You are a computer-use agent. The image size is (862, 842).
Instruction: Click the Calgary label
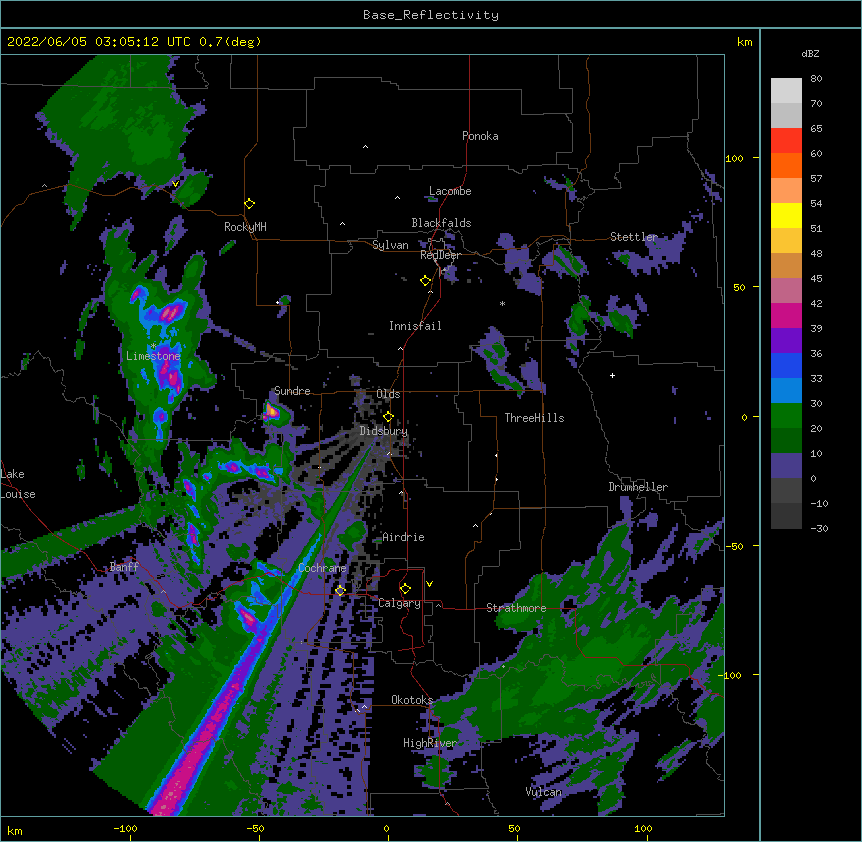[x=400, y=603]
